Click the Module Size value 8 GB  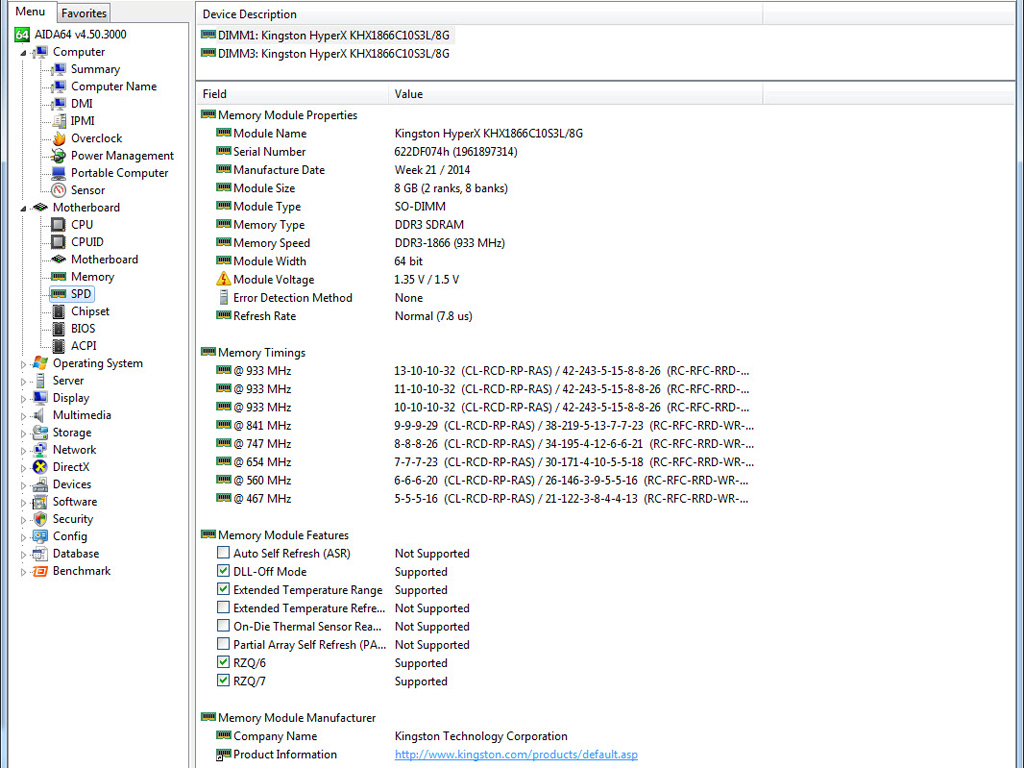[x=451, y=188]
